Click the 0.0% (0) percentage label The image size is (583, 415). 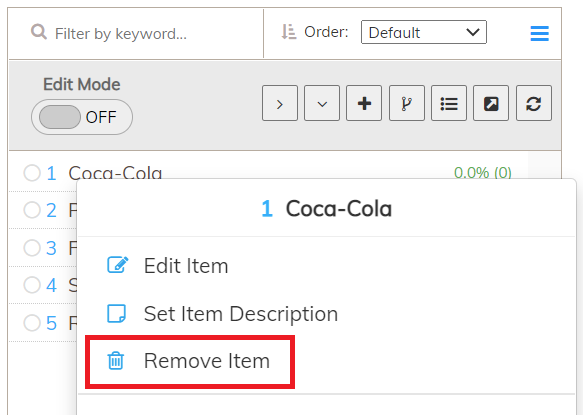click(x=483, y=173)
